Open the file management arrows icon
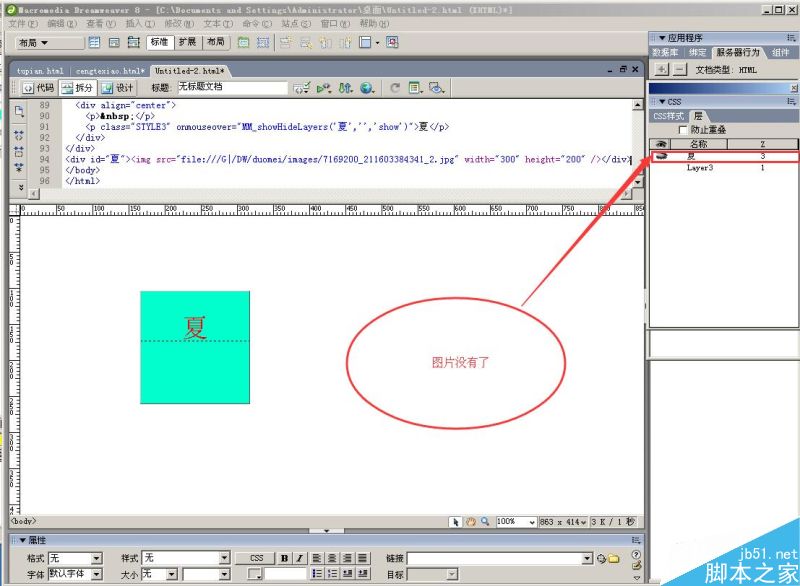800x586 pixels. click(x=345, y=88)
